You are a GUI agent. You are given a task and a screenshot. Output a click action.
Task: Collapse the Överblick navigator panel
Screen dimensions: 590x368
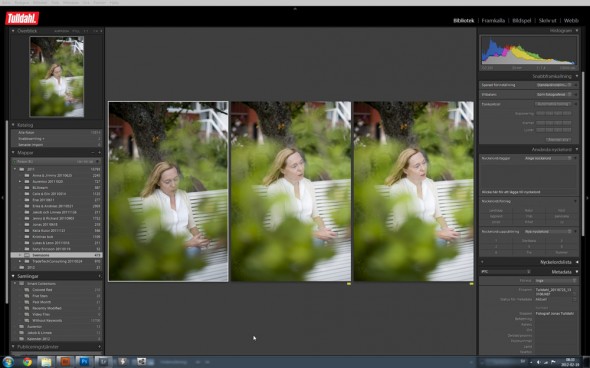pyautogui.click(x=13, y=31)
